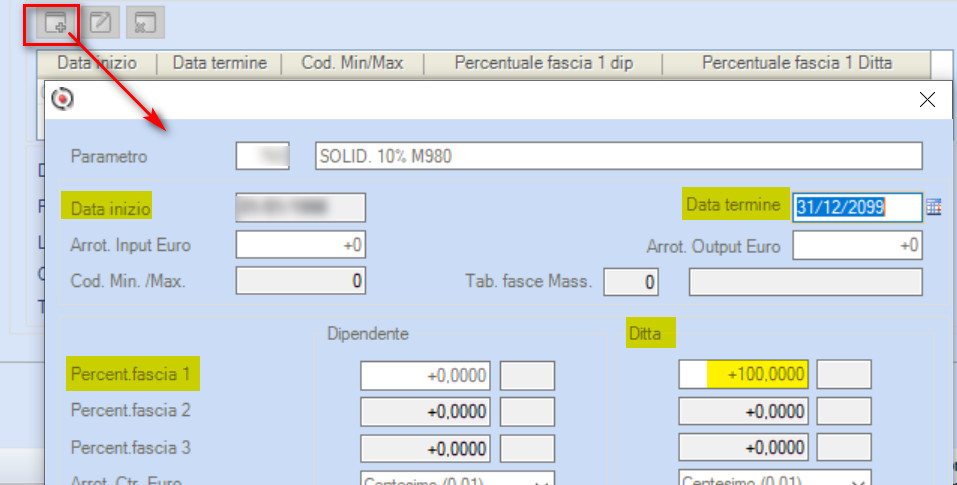
Task: Click the Percent.fascia 2 label
Action: click(x=131, y=410)
